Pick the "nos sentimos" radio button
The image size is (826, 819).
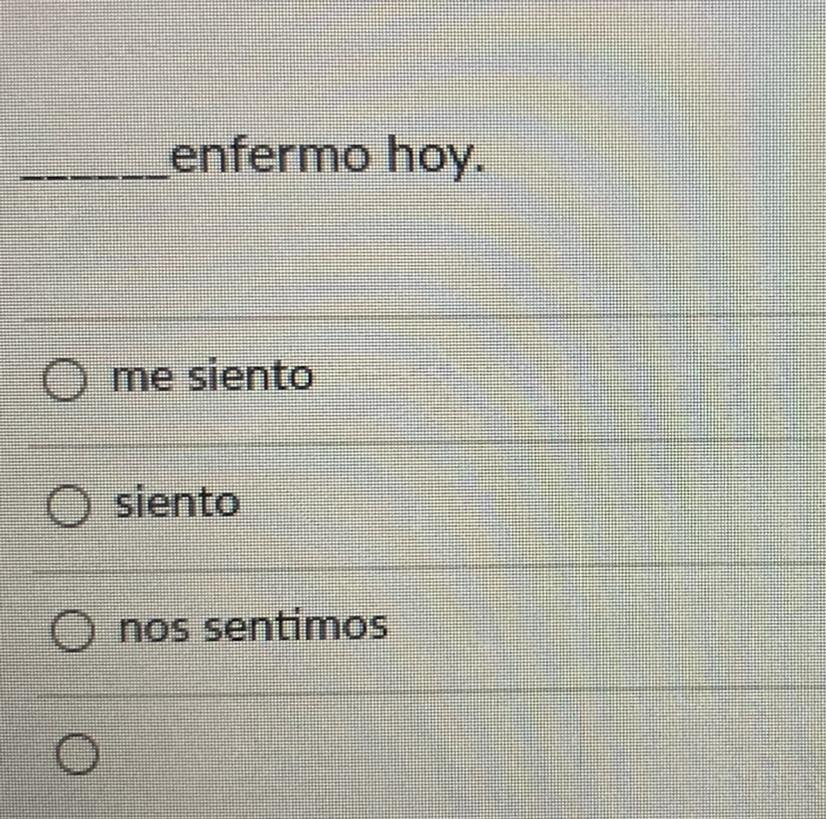pyautogui.click(x=73, y=630)
